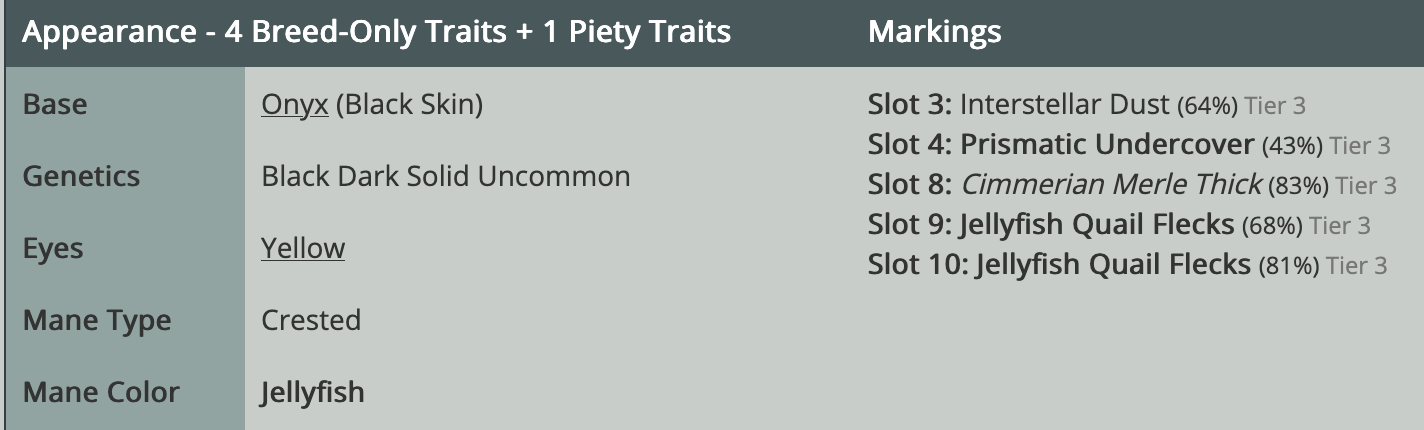
Task: Open the Onyx base link
Action: (294, 105)
